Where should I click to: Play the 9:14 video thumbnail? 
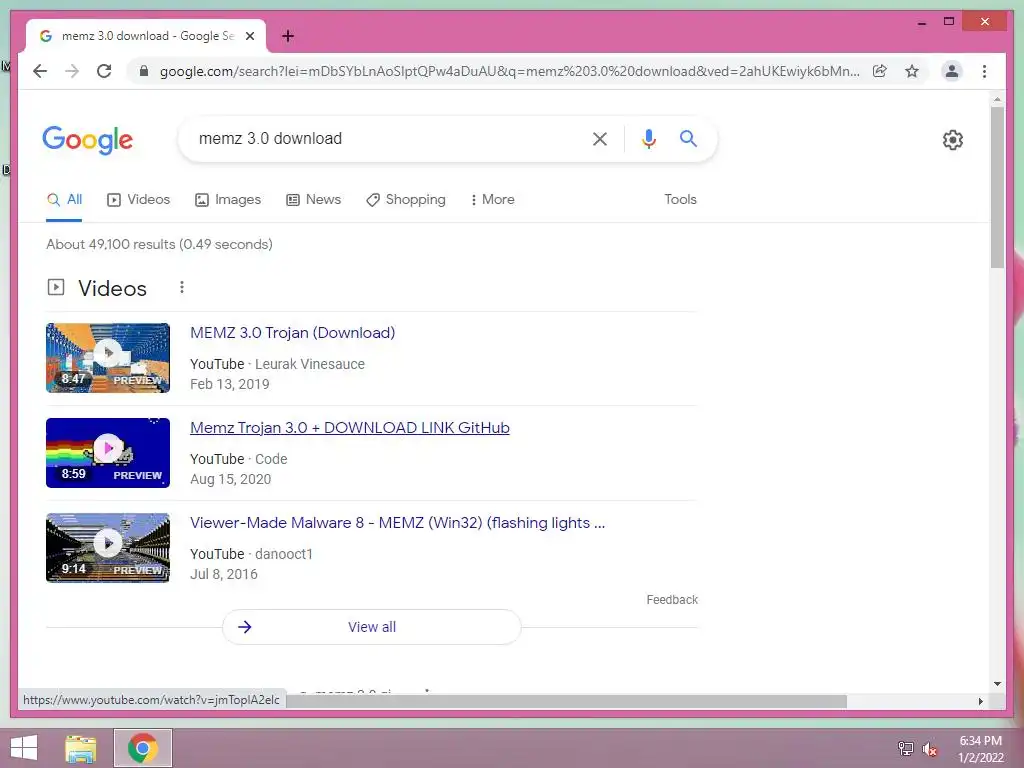tap(108, 547)
